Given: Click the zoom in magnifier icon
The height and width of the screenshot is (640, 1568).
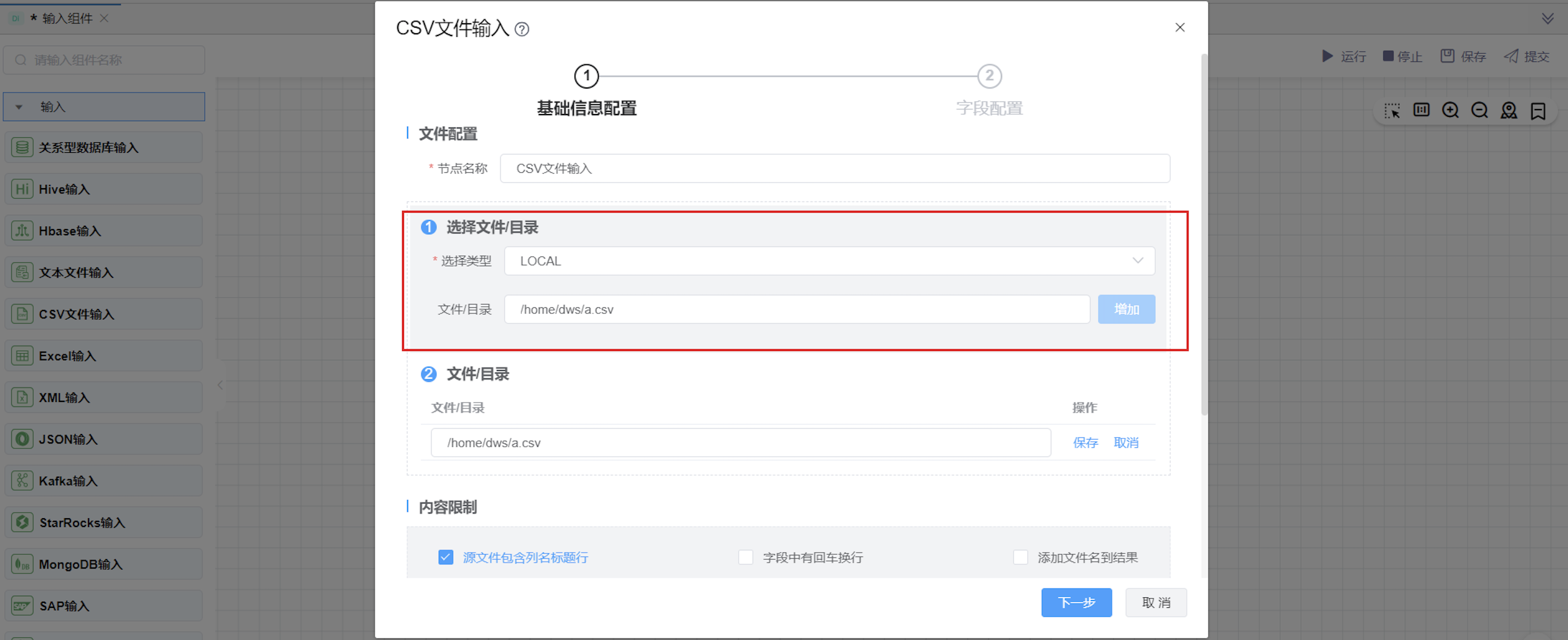Looking at the screenshot, I should tap(1450, 110).
